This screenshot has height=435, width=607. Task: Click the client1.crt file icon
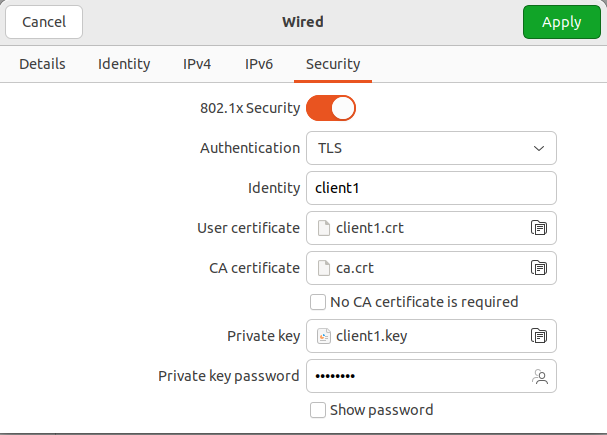pyautogui.click(x=323, y=228)
